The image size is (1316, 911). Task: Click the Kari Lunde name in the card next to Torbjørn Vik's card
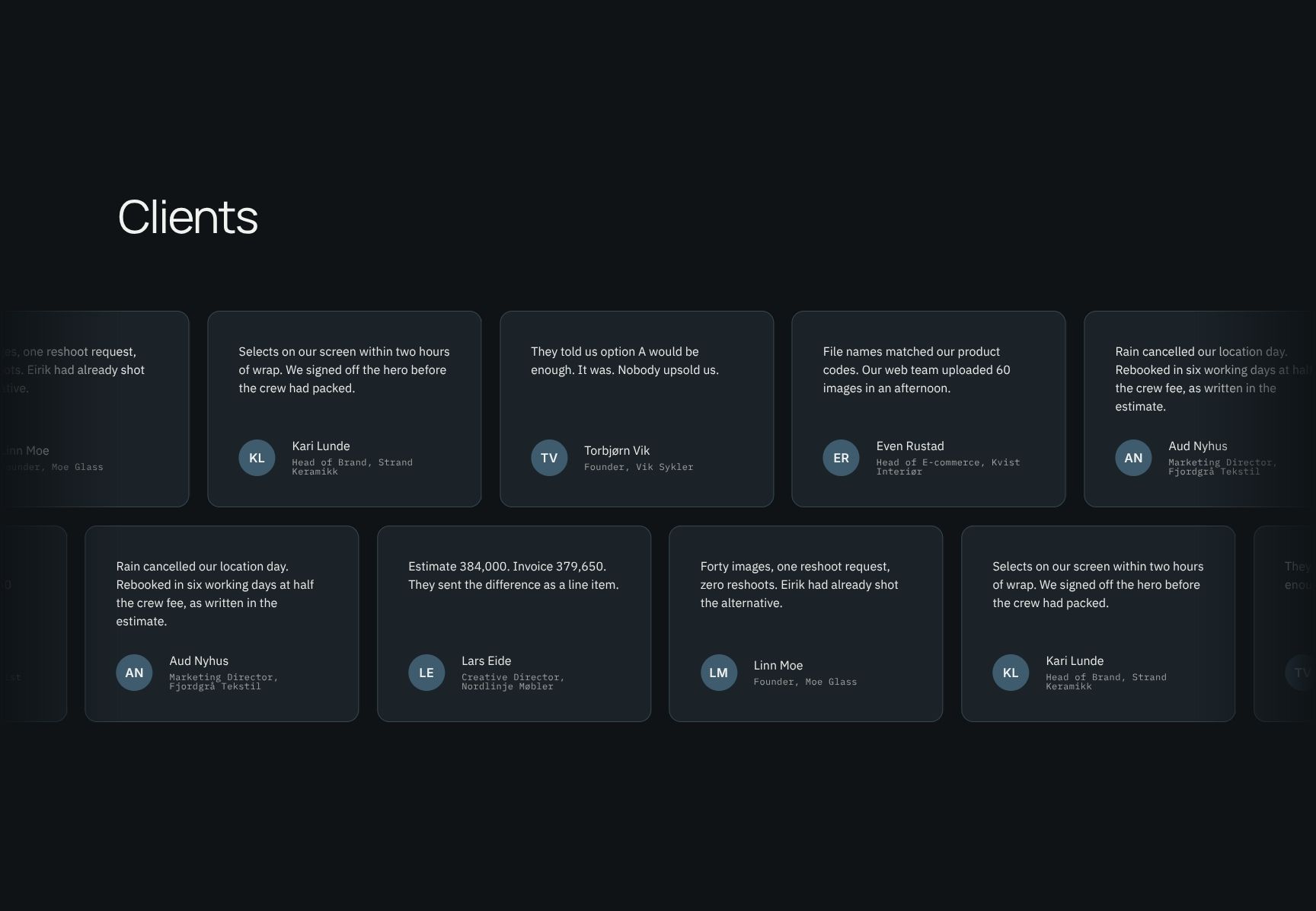pos(321,446)
